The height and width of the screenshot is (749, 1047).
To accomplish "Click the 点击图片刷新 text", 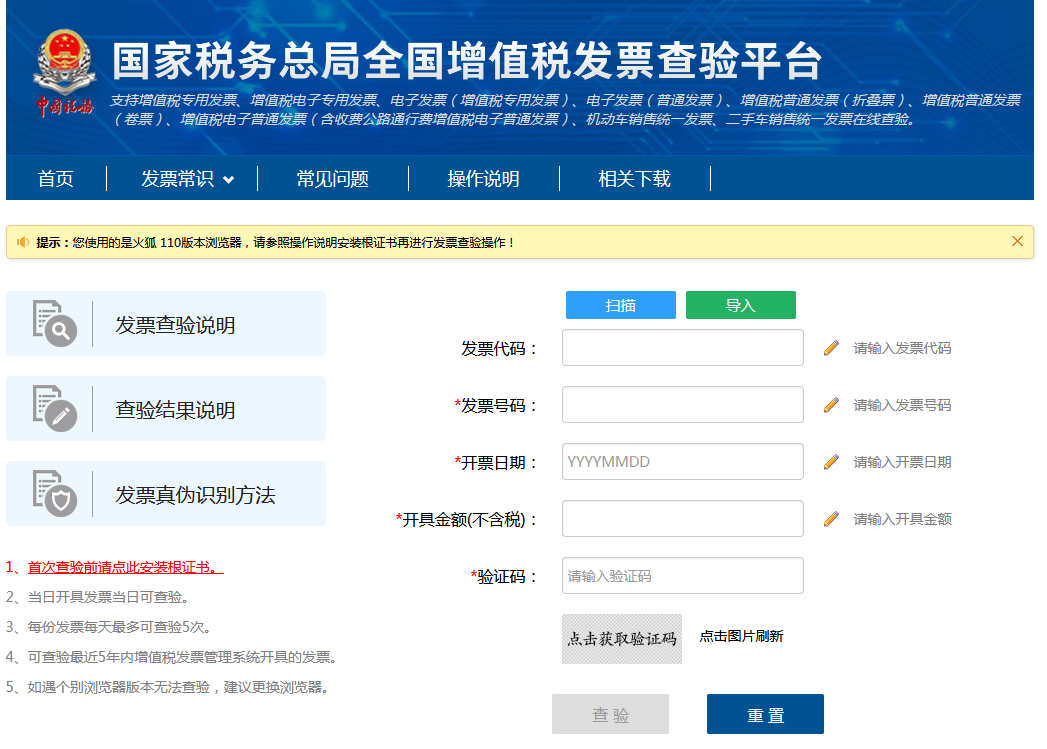I will coord(741,636).
